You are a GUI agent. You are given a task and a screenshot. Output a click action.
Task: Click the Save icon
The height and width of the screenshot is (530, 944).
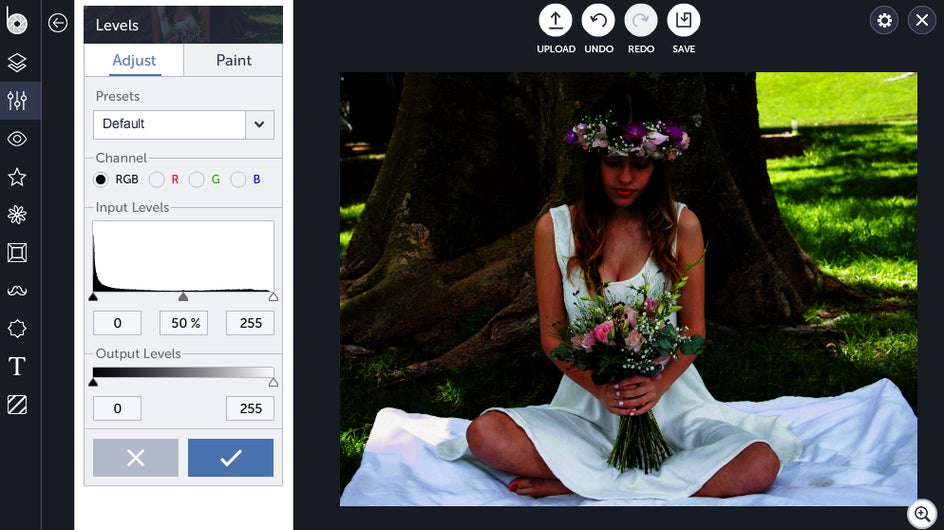tap(684, 20)
